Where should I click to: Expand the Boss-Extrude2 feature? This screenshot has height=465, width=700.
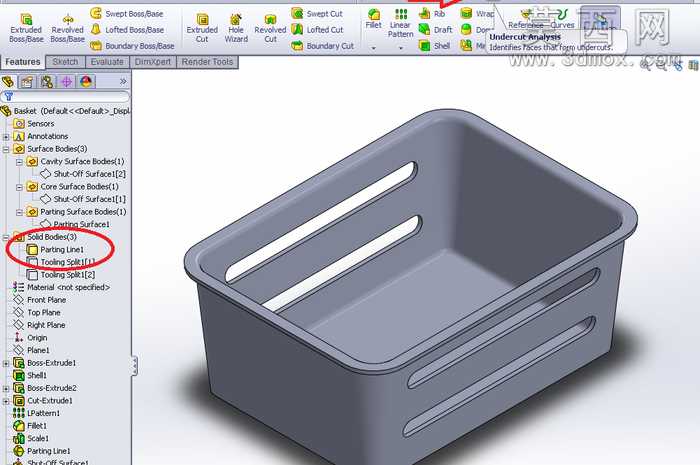coord(6,389)
